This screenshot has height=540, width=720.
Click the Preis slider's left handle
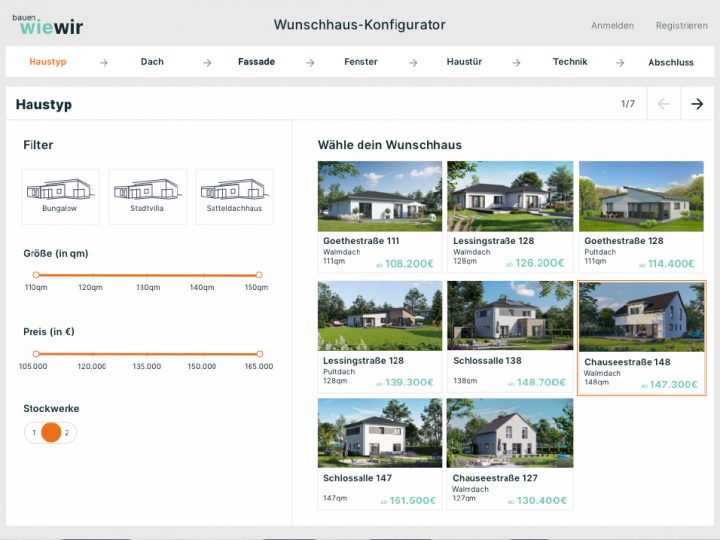click(x=36, y=353)
